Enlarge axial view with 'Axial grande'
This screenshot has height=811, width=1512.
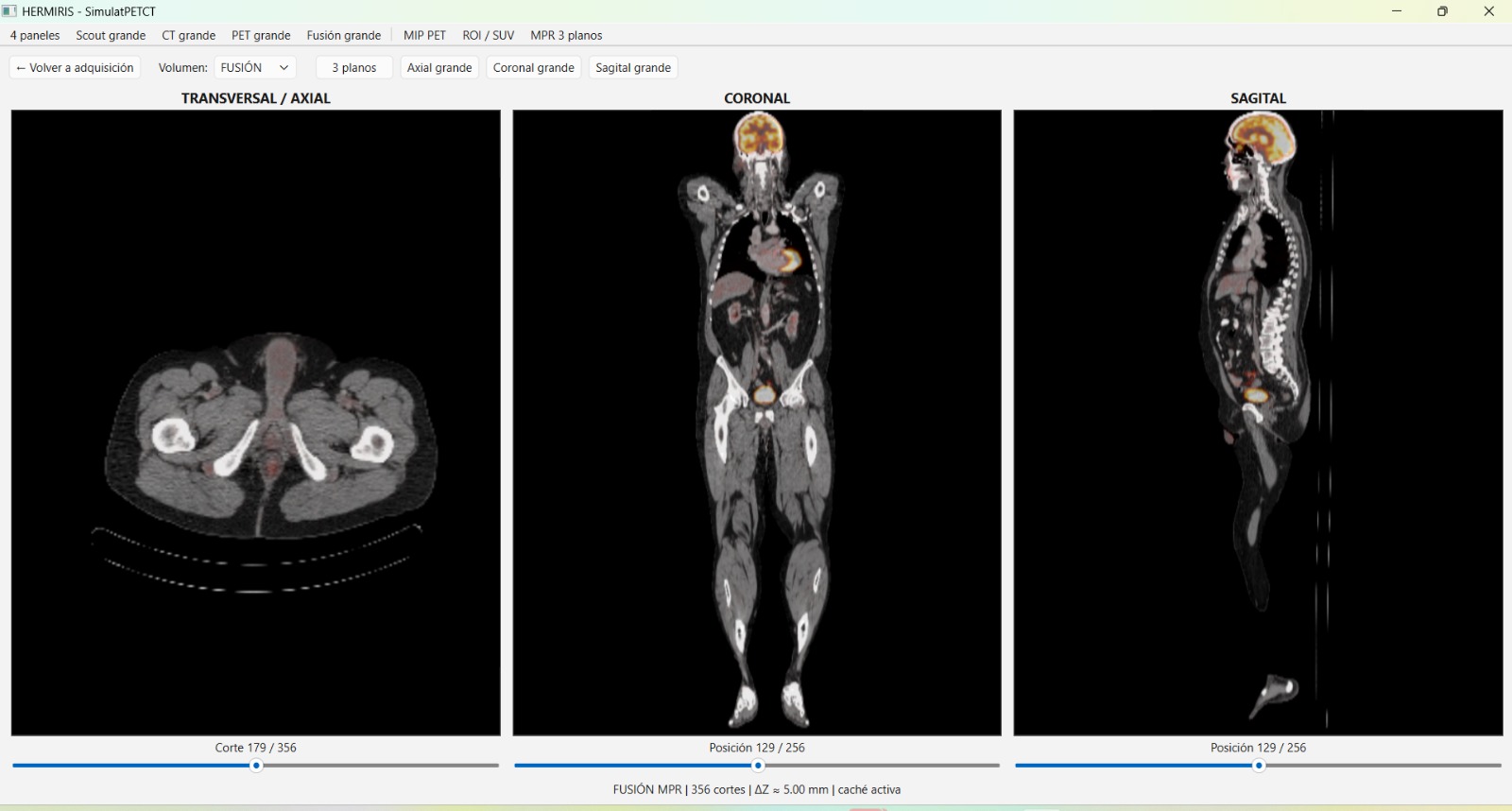pos(439,67)
